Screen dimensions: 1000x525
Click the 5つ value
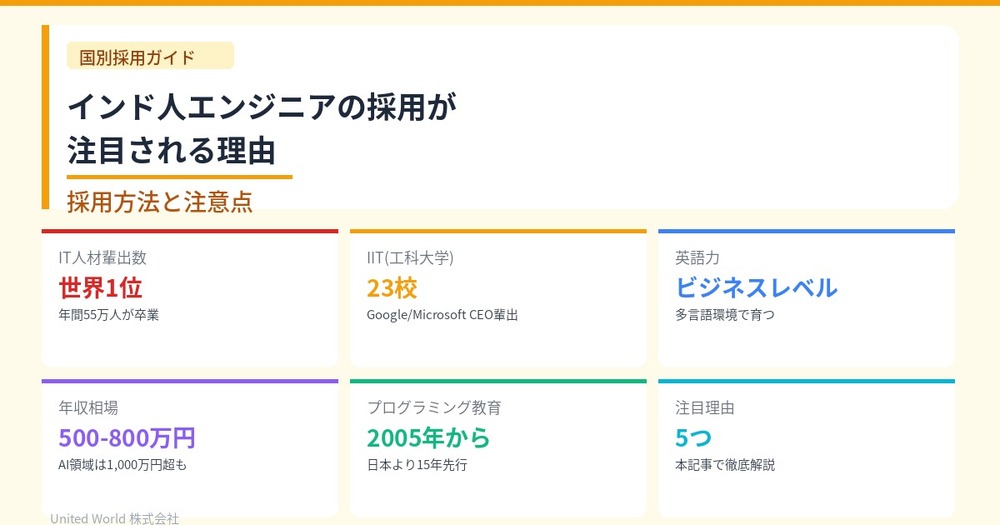(693, 438)
